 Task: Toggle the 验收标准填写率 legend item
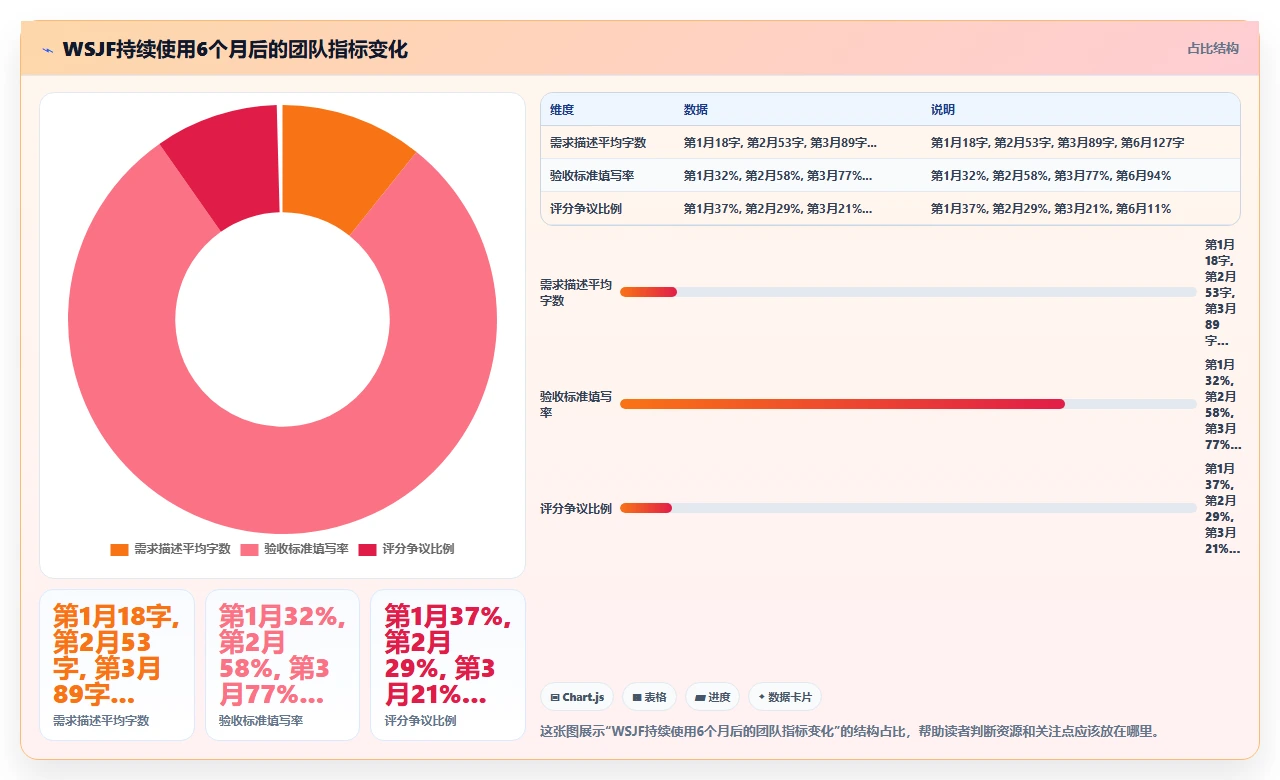tap(294, 549)
